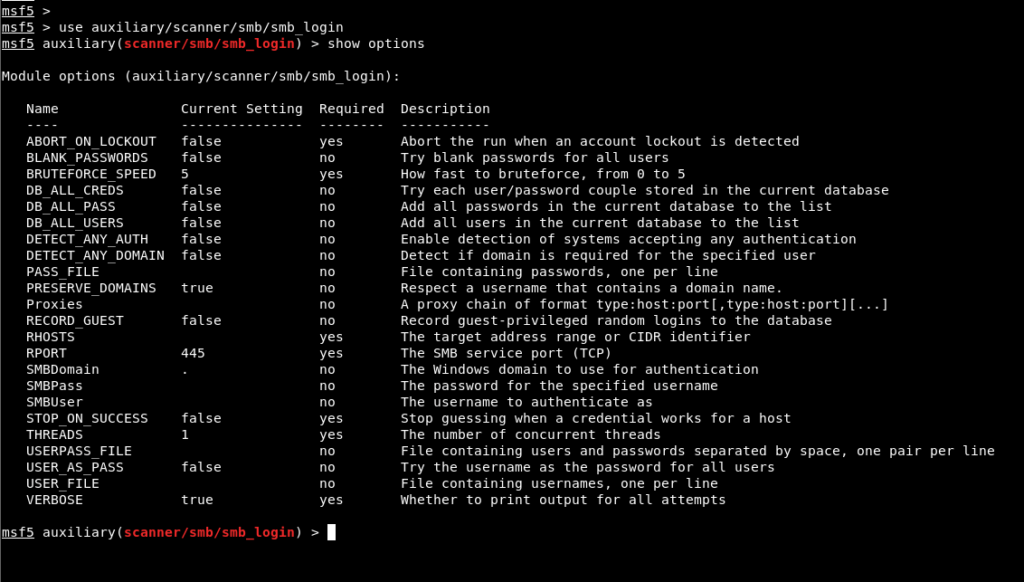Image resolution: width=1024 pixels, height=582 pixels.
Task: Click the Required column header
Action: tap(351, 108)
